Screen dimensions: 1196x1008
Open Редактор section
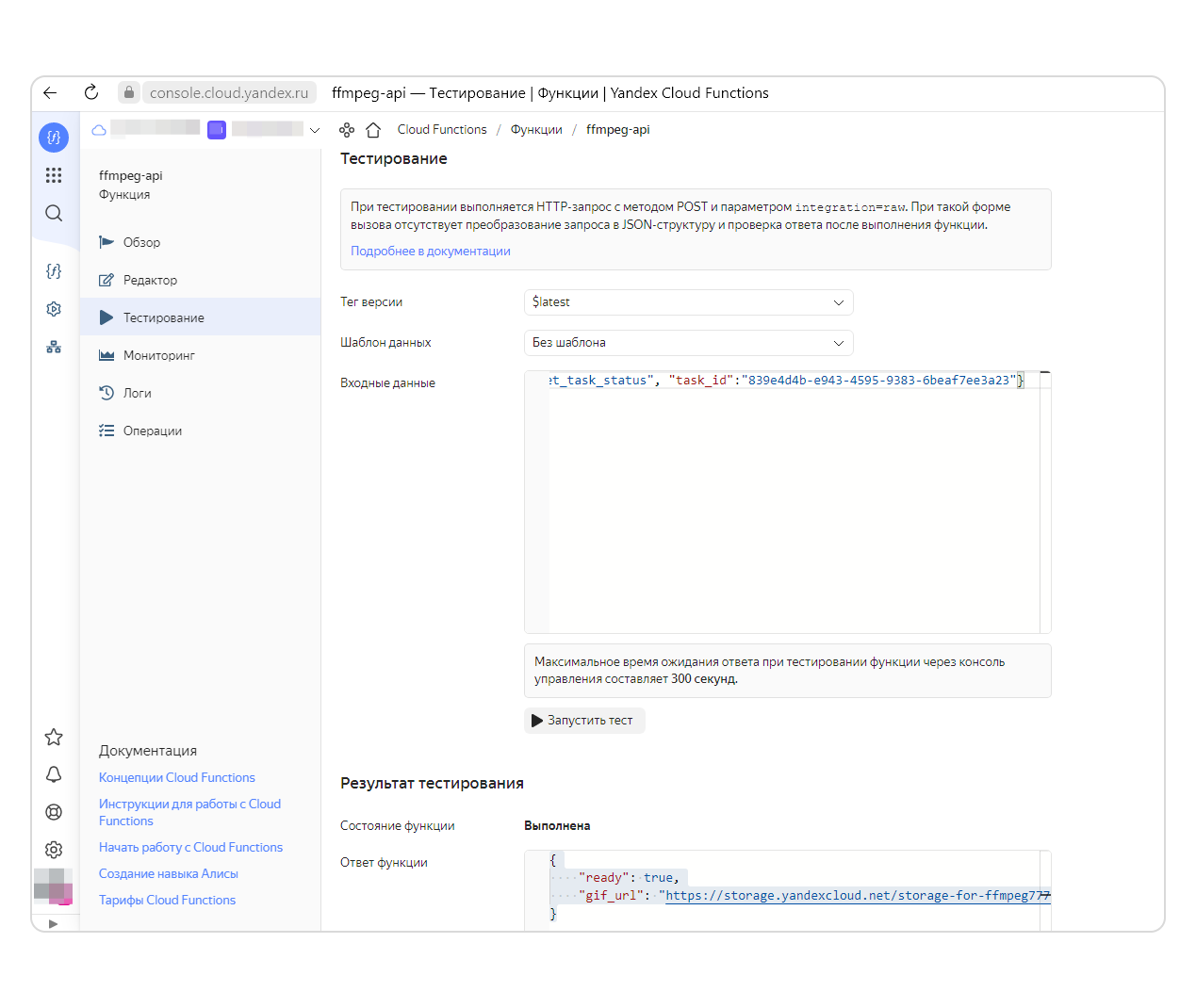click(x=200, y=280)
